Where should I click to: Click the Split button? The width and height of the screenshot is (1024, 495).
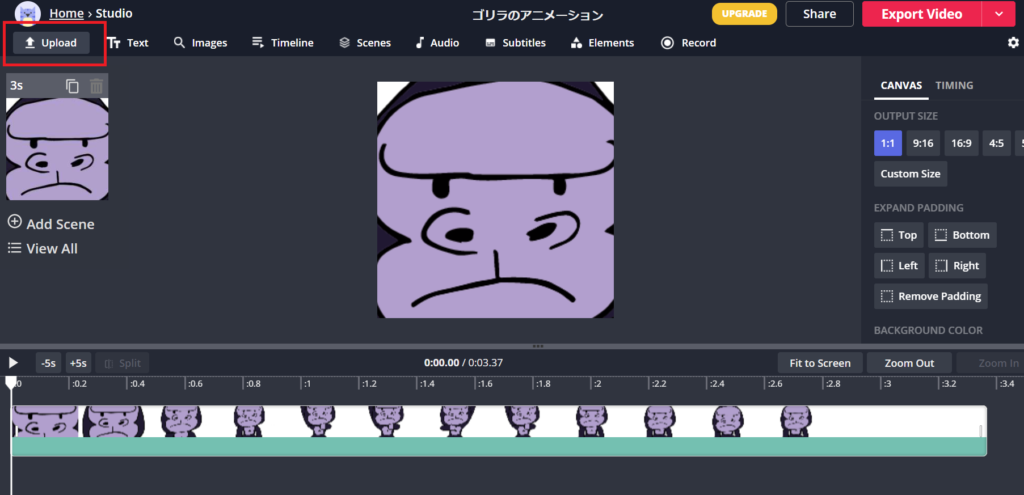click(x=122, y=363)
